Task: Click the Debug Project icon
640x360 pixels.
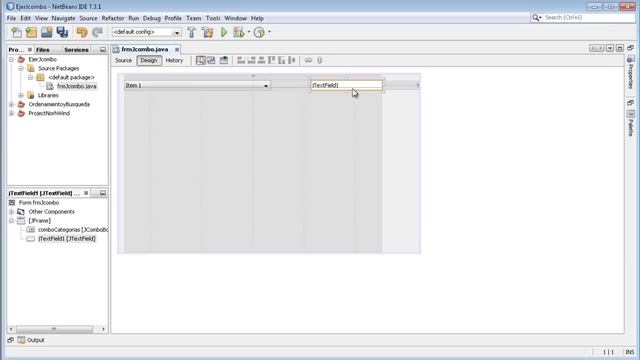Action: click(x=238, y=32)
